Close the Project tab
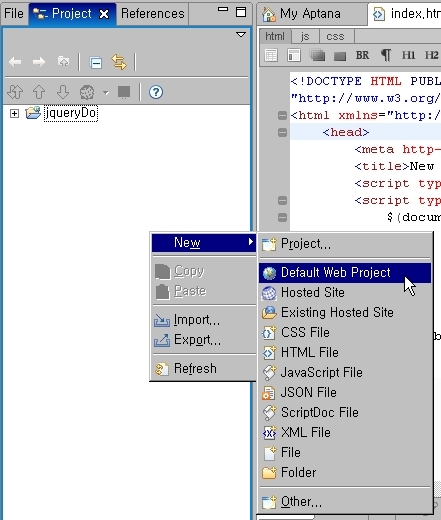The height and width of the screenshot is (520, 441). [104, 14]
